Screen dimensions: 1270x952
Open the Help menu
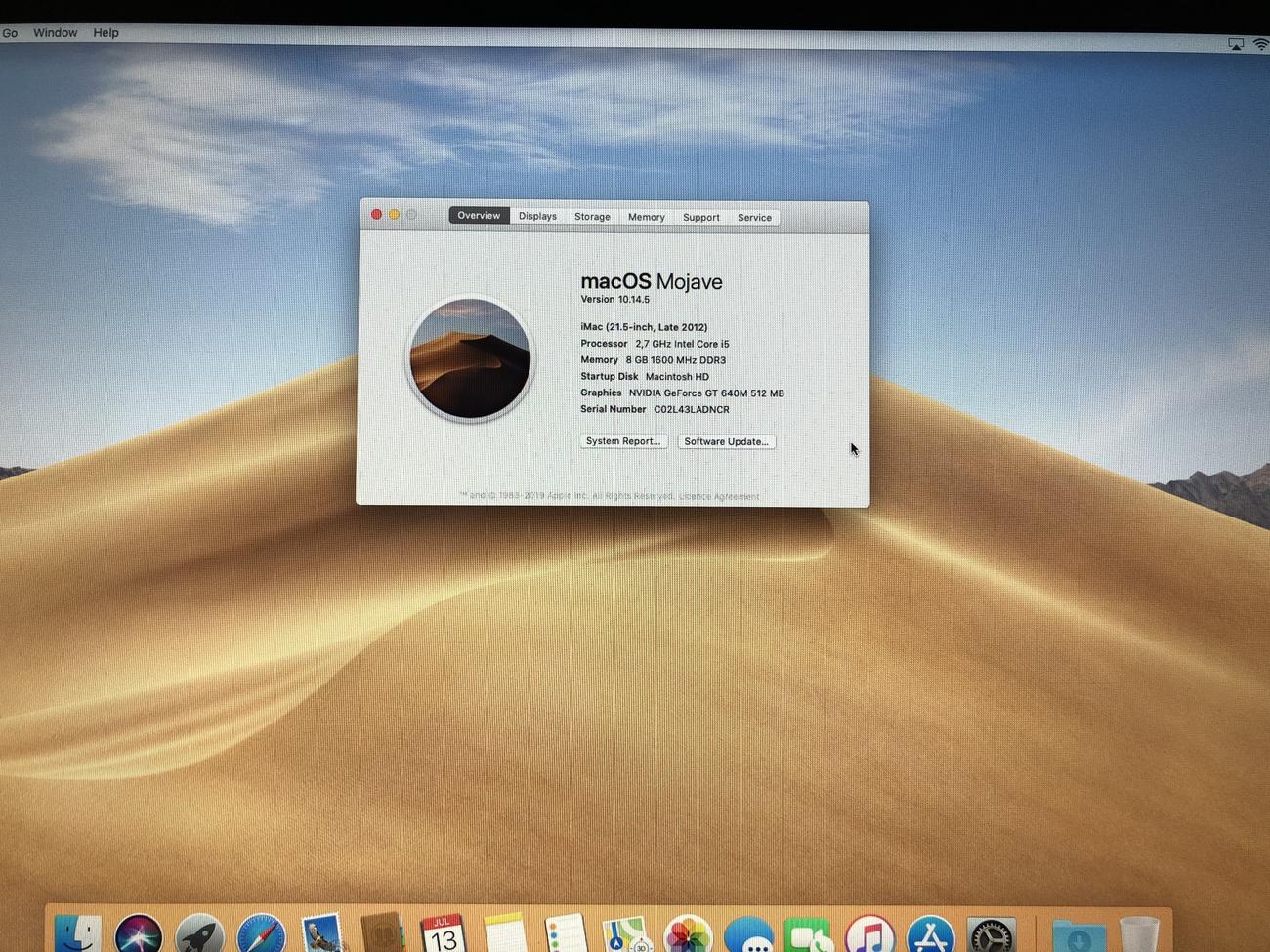[106, 32]
